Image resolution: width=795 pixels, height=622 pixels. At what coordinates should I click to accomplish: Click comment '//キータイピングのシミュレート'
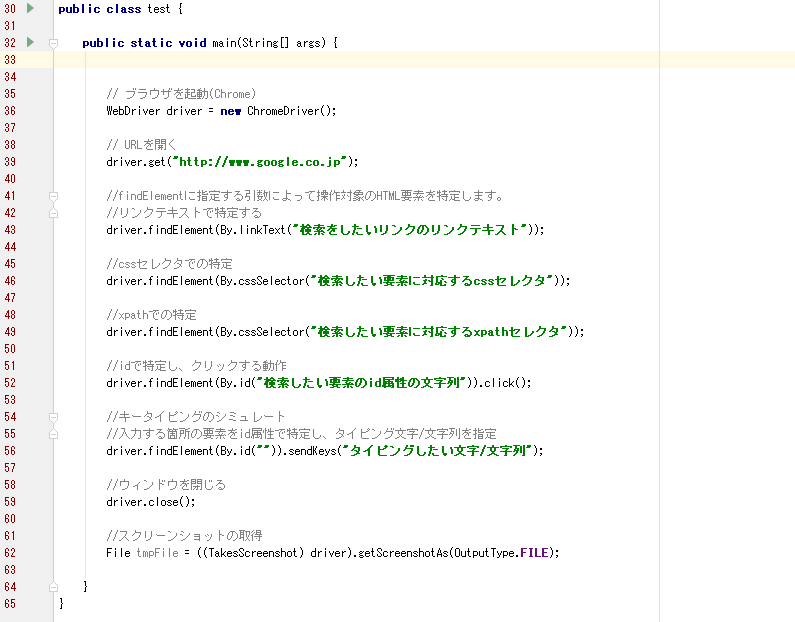[x=196, y=417]
